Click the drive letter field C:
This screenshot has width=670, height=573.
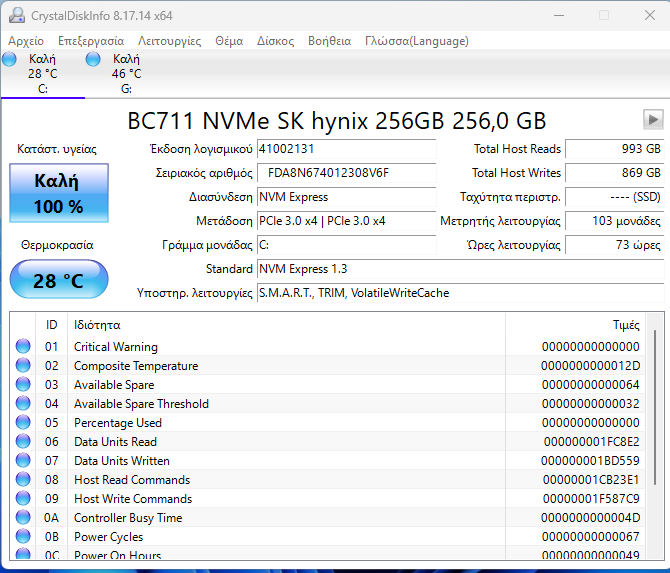click(x=347, y=245)
